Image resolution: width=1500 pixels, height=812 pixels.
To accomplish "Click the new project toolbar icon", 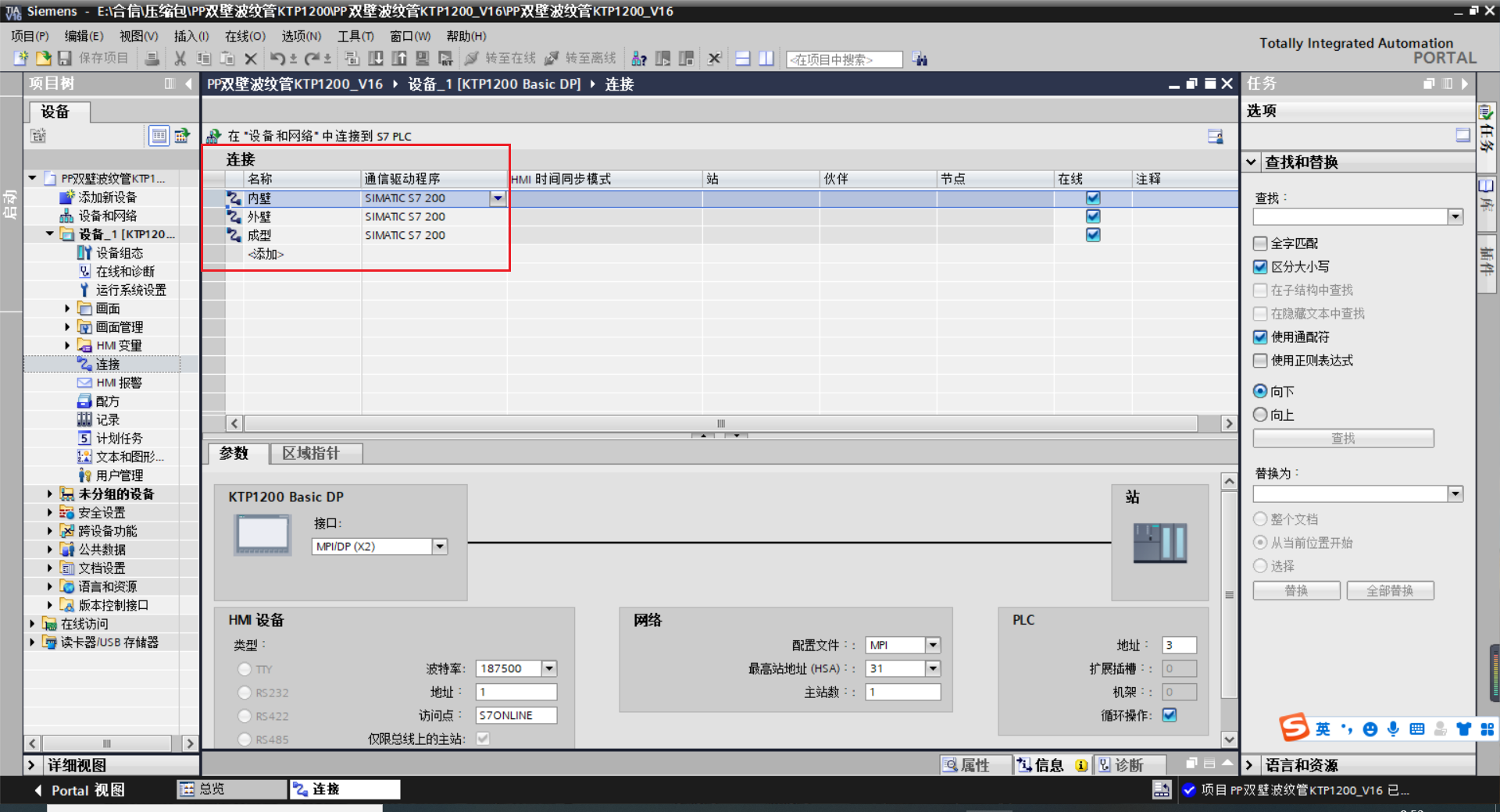I will click(x=21, y=59).
